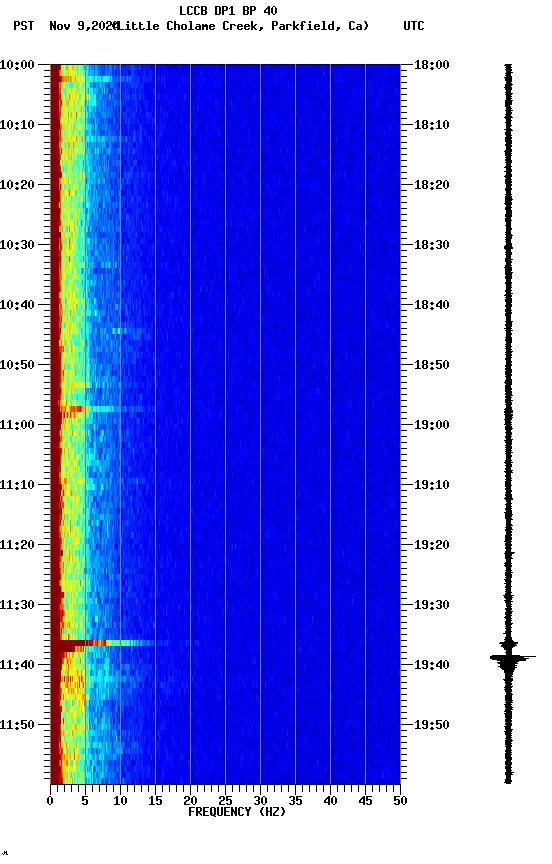Click the '10:50' PST time label
The image size is (552, 864).
click(17, 365)
